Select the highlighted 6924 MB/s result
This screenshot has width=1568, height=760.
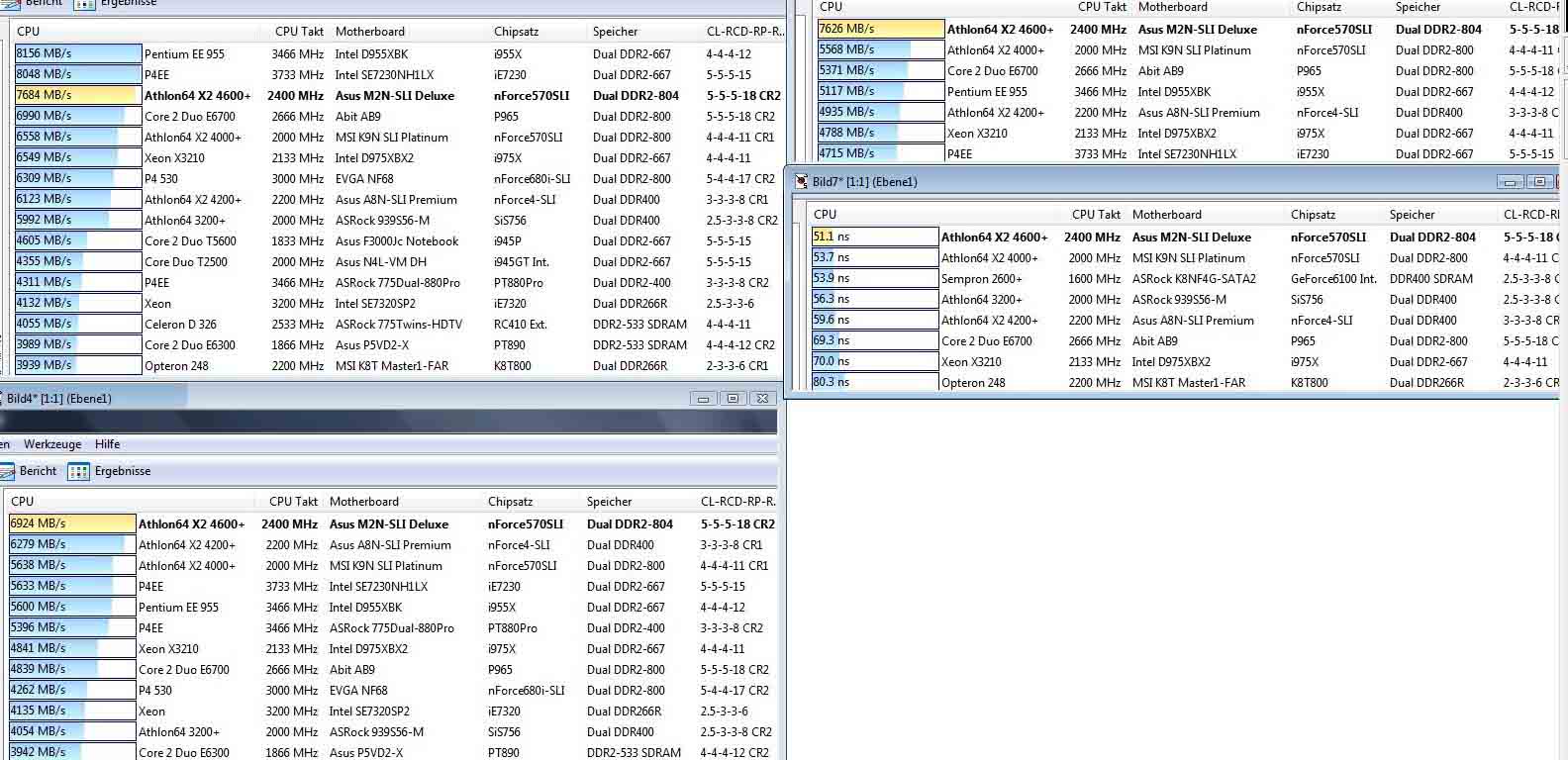pyautogui.click(x=72, y=523)
